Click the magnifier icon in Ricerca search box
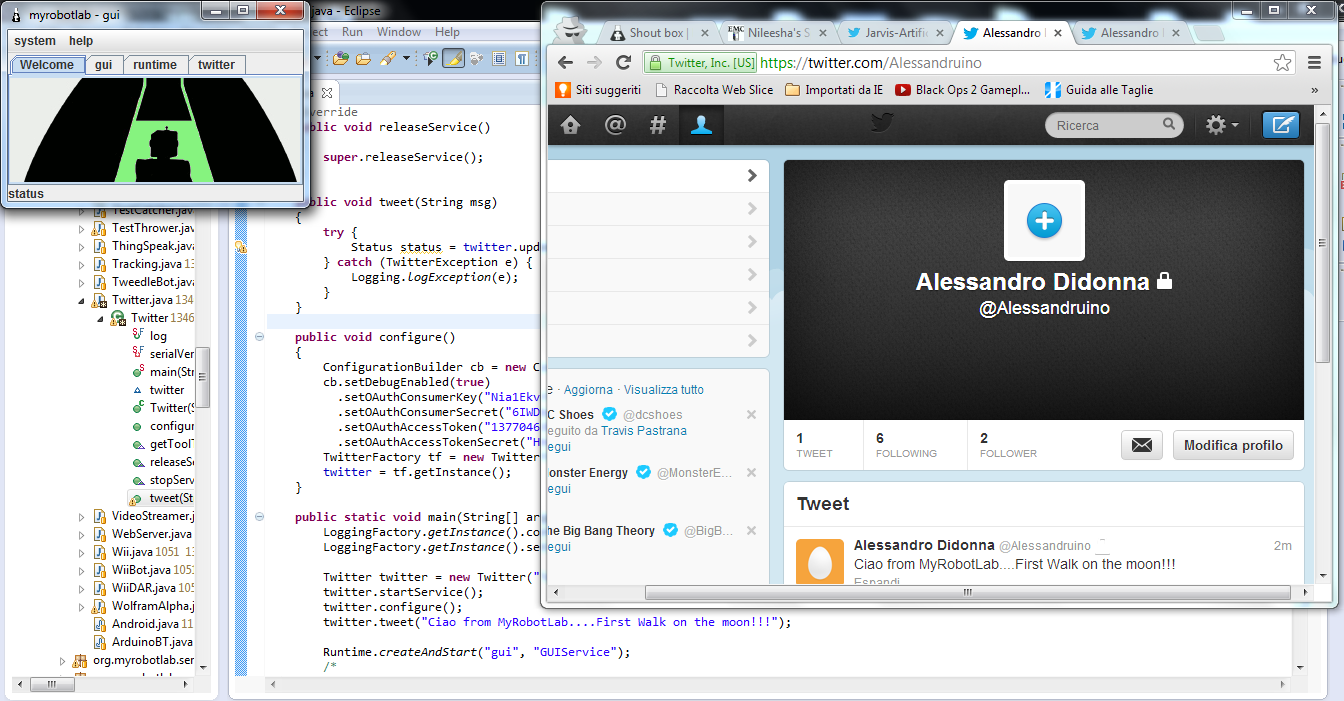This screenshot has height=701, width=1344. 1169,125
